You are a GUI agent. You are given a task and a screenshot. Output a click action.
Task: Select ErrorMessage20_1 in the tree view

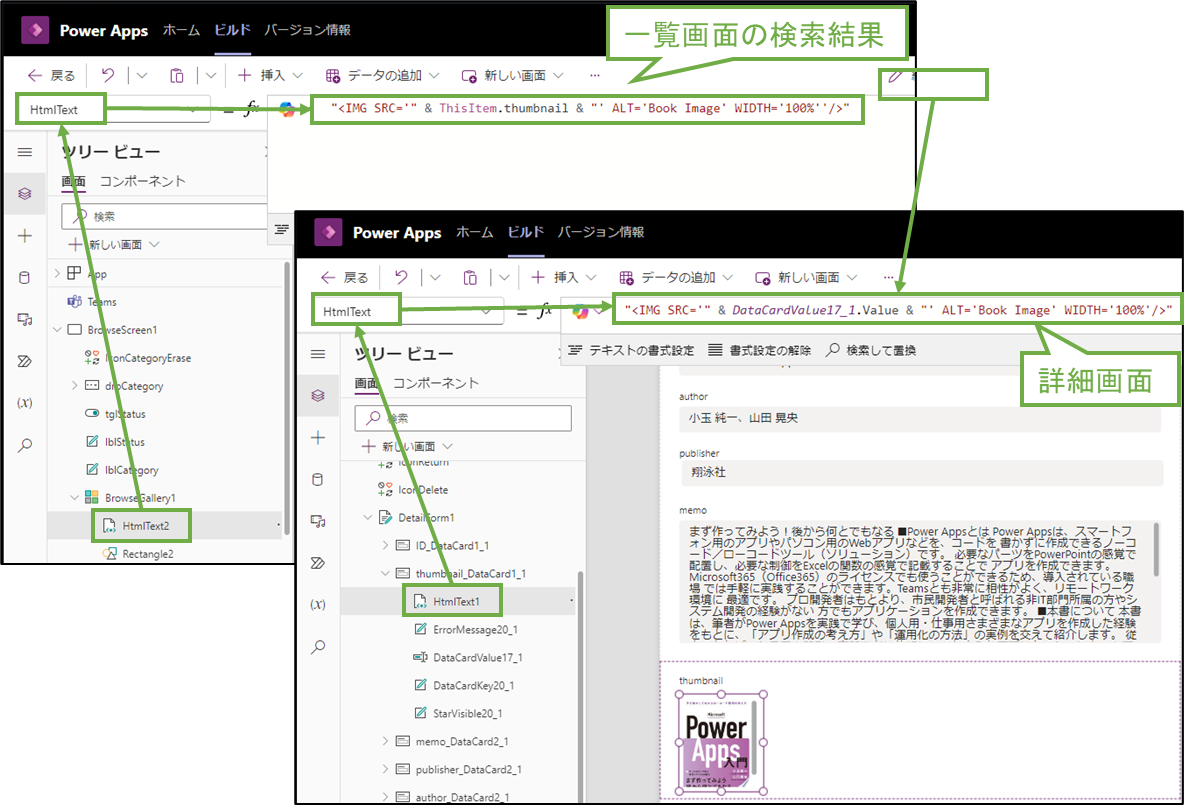[476, 630]
